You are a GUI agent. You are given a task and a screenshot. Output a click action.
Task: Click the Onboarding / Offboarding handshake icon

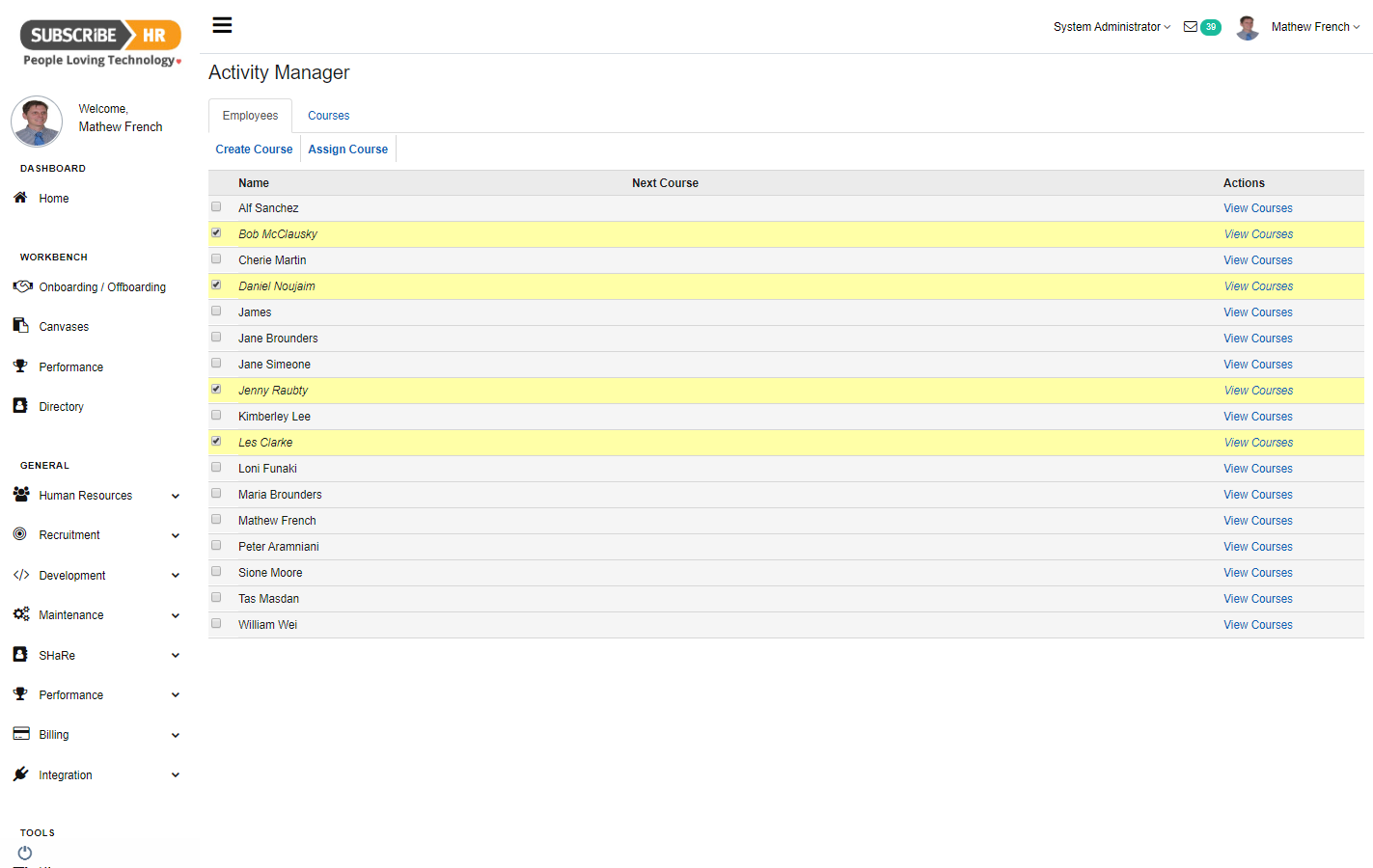pos(22,286)
